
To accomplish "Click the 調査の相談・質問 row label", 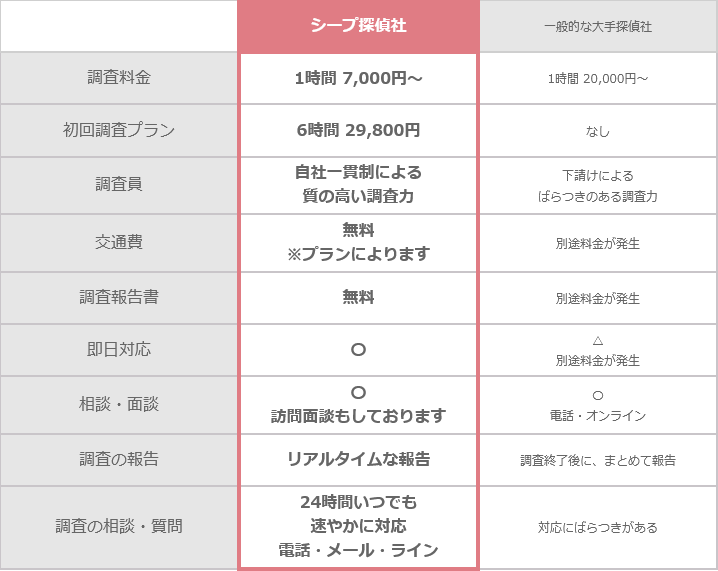I will 119,526.
